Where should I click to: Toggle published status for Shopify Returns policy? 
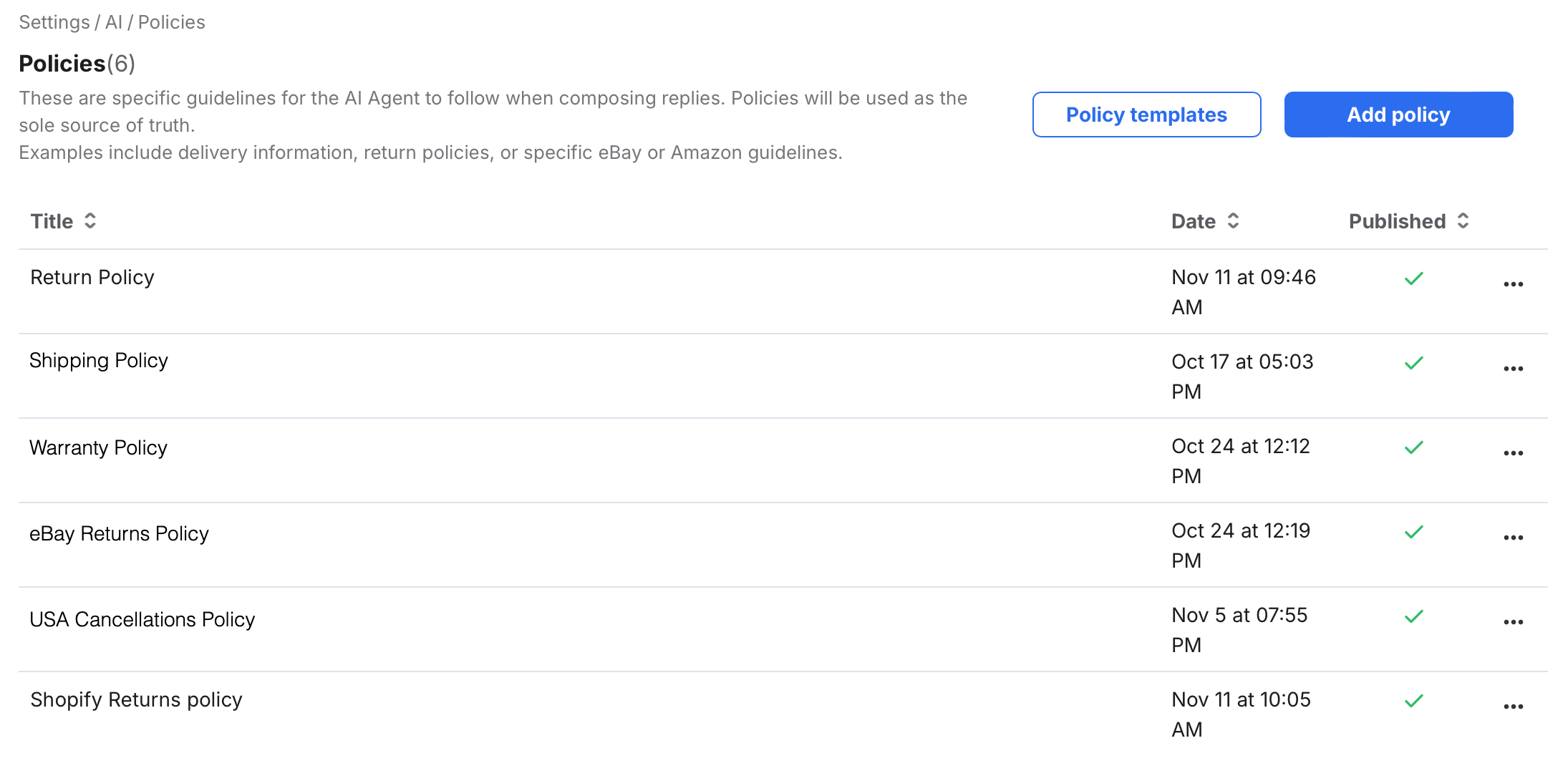(1415, 701)
